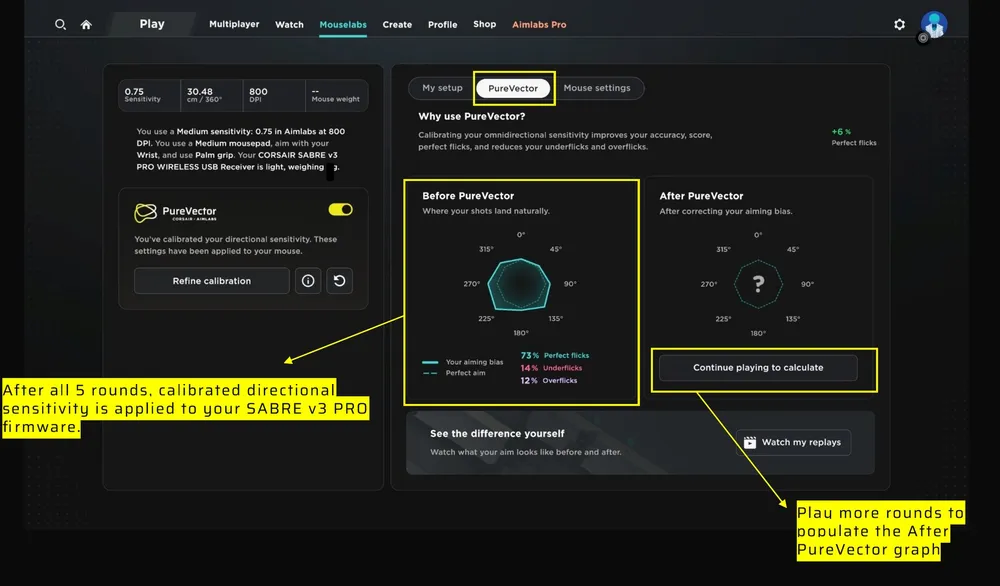Open Aimlabs Pro page
Viewport: 1000px width, 586px height.
tap(539, 24)
